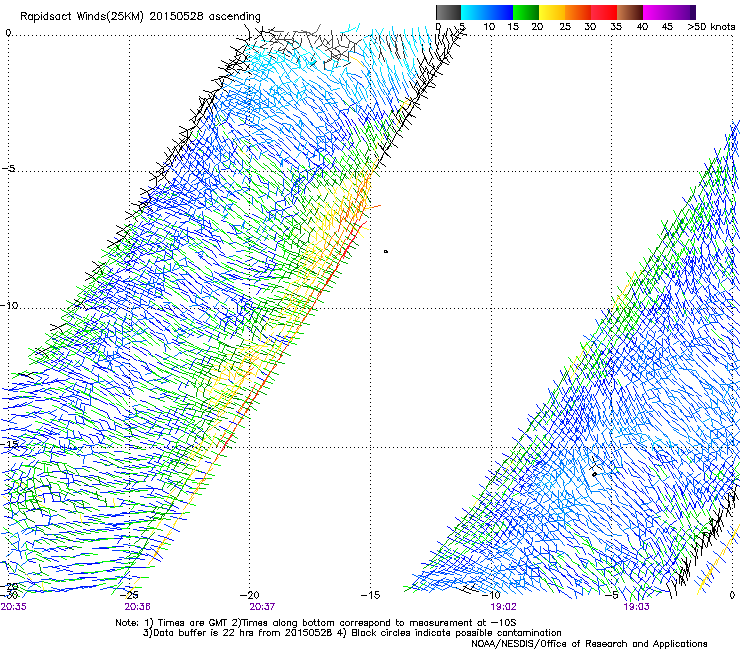Select the gray 0-5 knots color bar segment
This screenshot has height=650, width=740.
pos(448,12)
